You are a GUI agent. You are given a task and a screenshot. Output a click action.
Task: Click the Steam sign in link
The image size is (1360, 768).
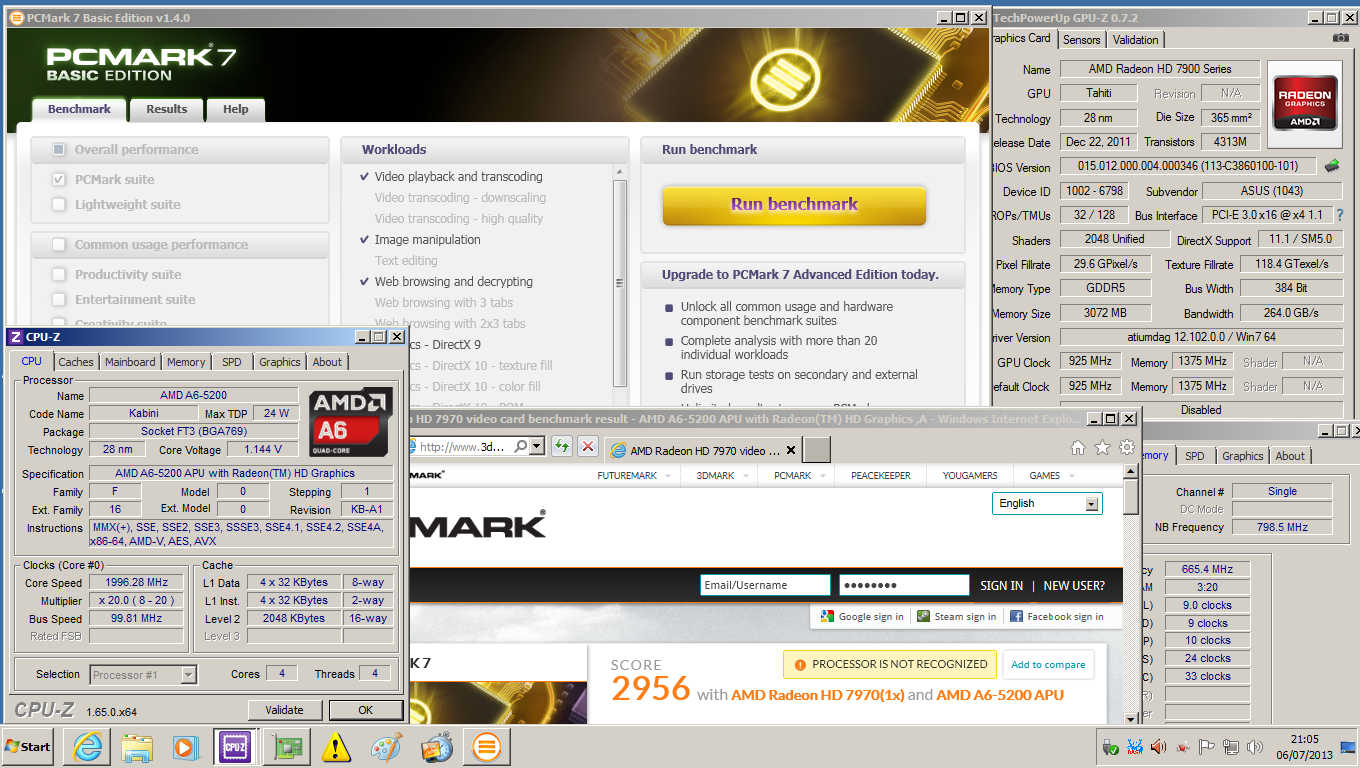tap(957, 617)
